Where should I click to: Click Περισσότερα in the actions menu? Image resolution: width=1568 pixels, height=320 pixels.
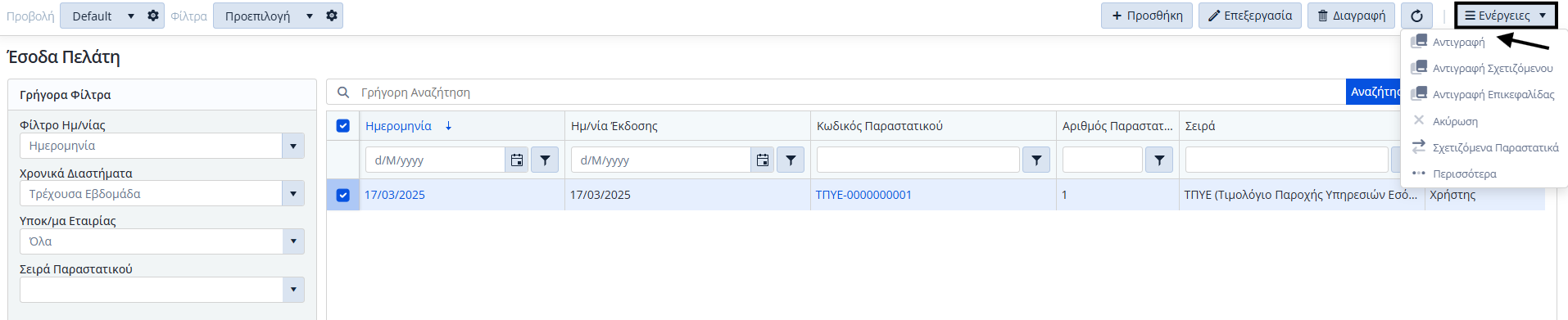(1464, 174)
